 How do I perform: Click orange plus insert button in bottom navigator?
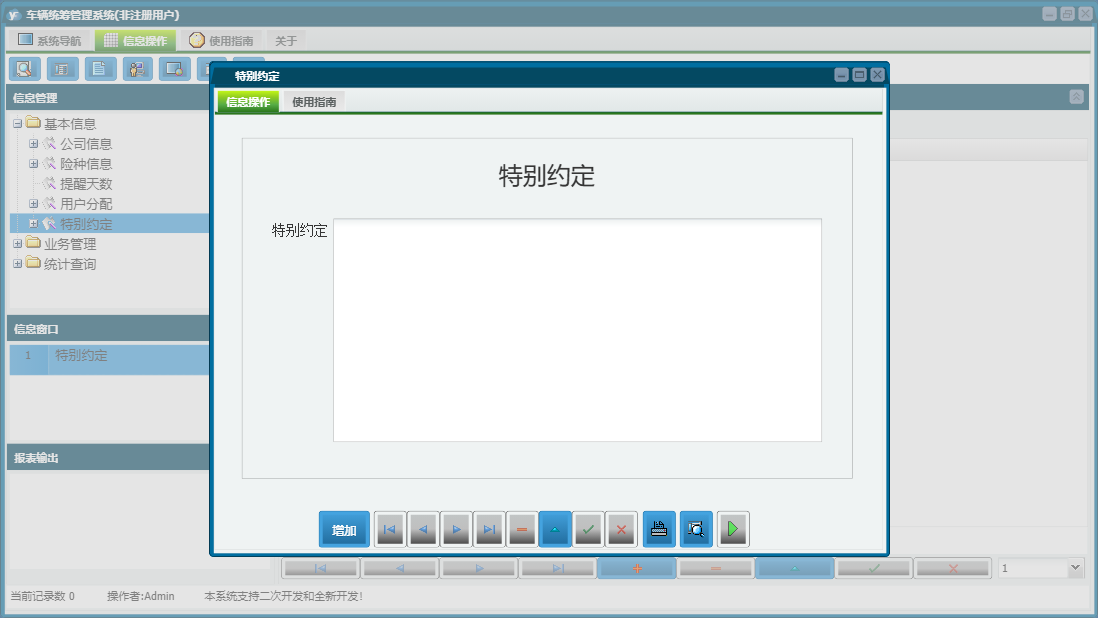637,568
